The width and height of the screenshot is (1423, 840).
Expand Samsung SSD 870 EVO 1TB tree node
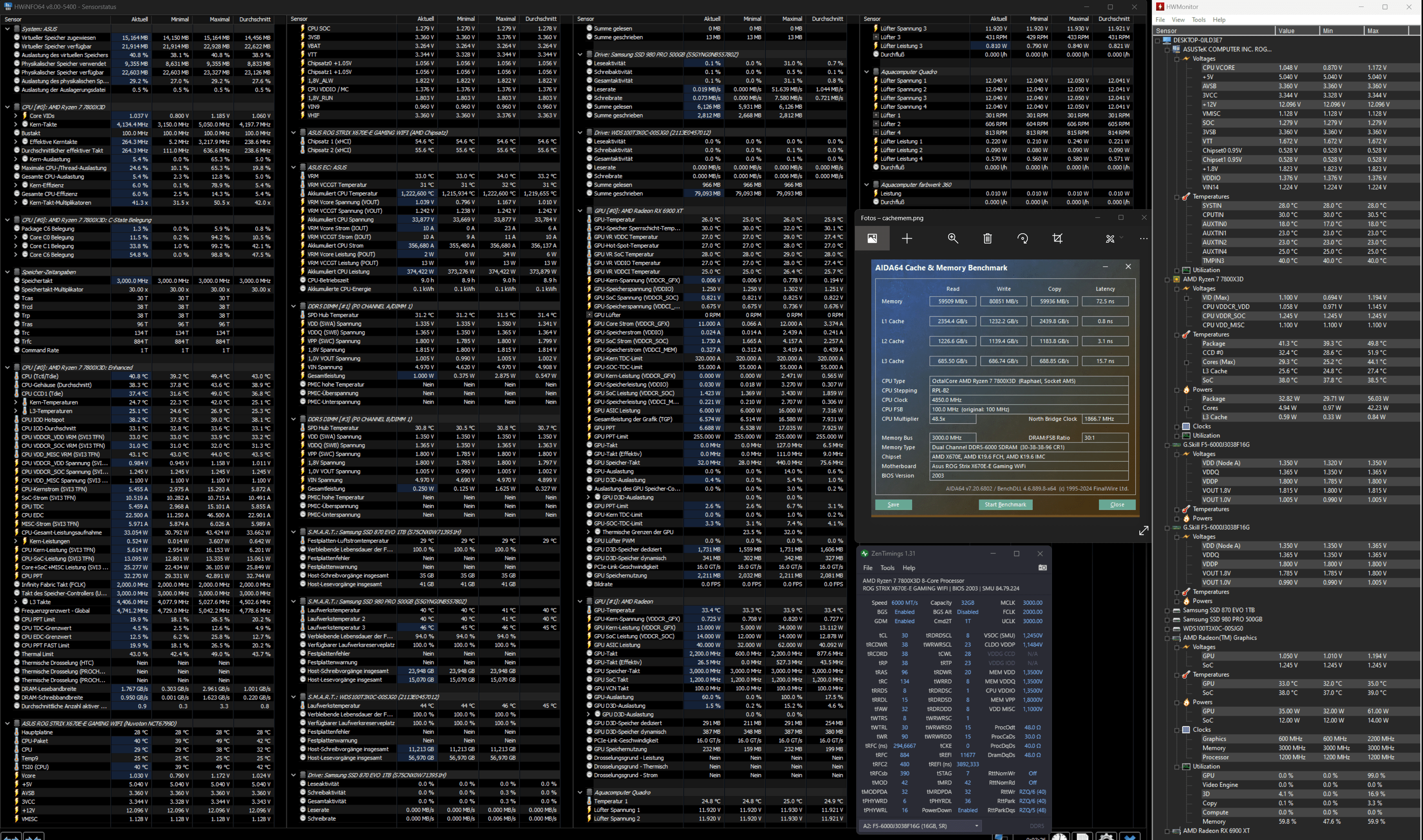tap(1167, 610)
